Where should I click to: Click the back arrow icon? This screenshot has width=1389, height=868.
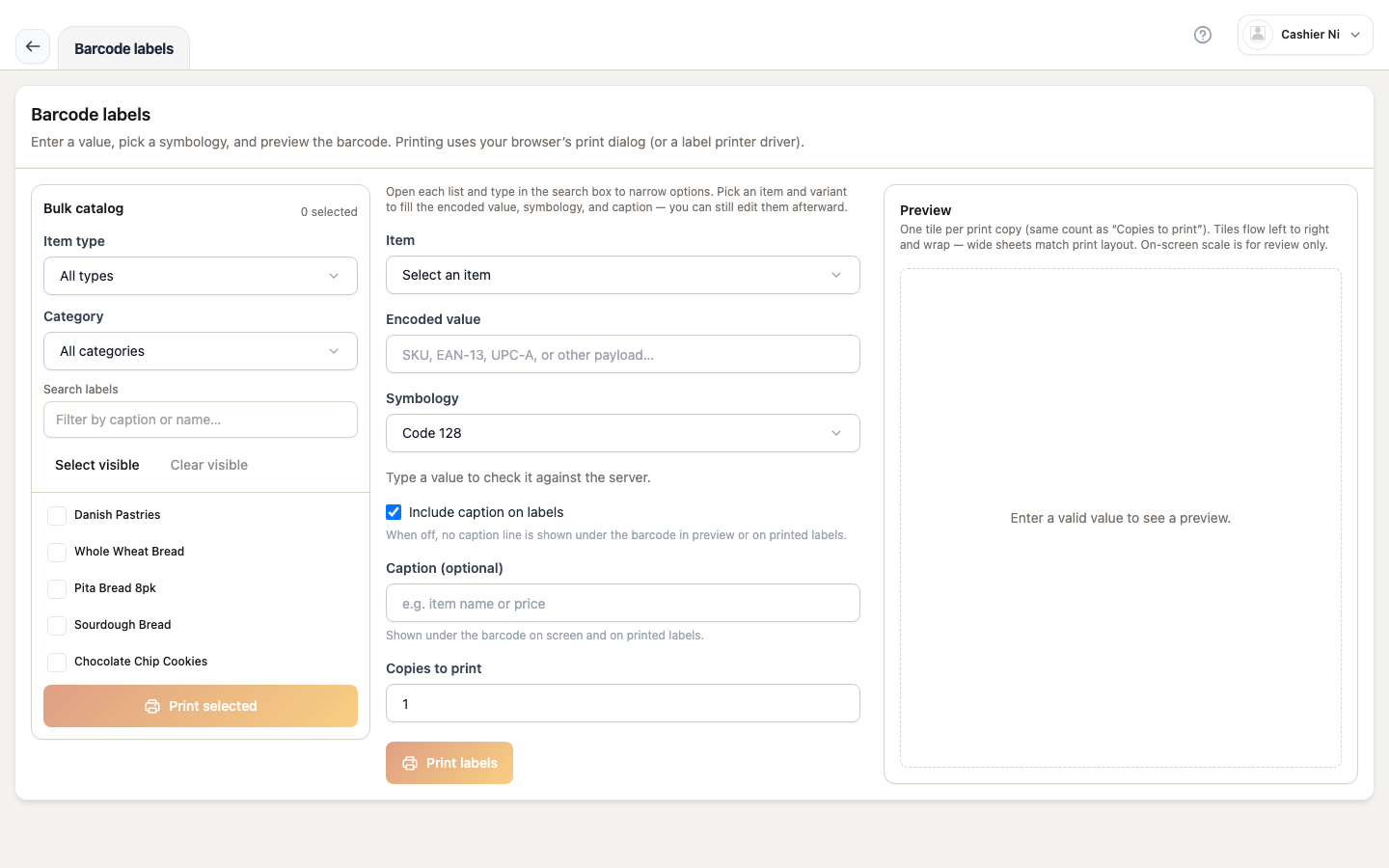(x=33, y=46)
